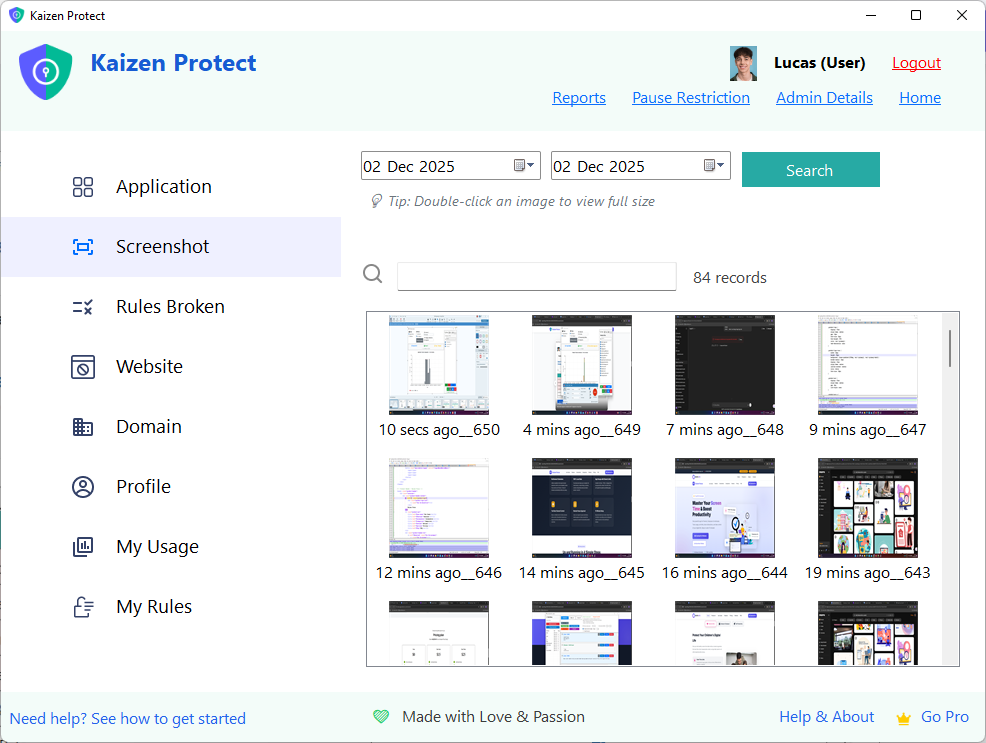Click the Rules Broken icon
Viewport: 986px width, 743px height.
(82, 306)
